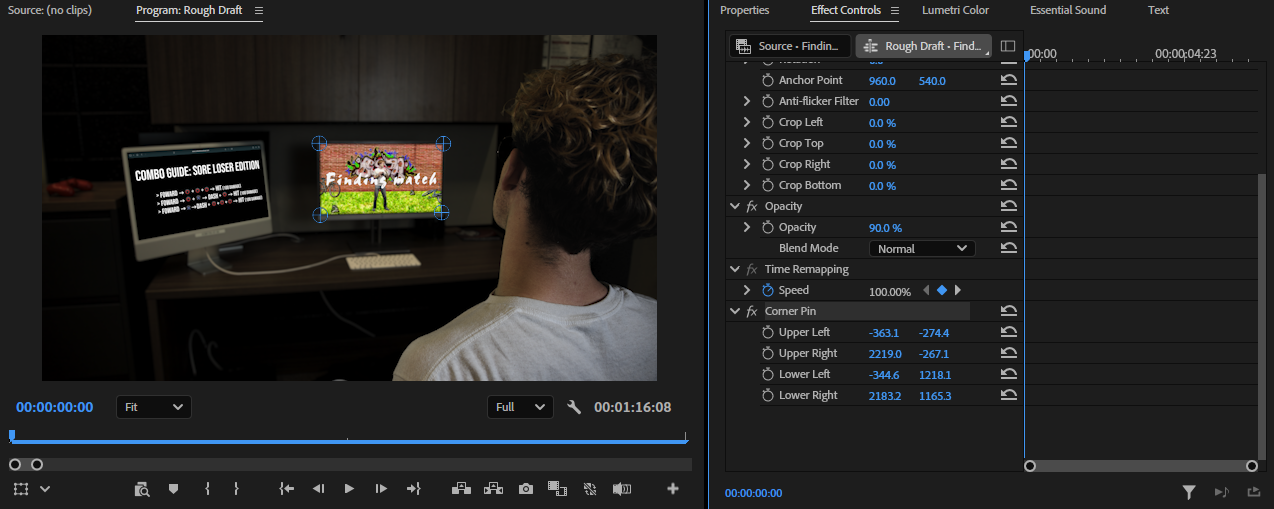
Task: Go to In point in Program Monitor
Action: click(287, 489)
